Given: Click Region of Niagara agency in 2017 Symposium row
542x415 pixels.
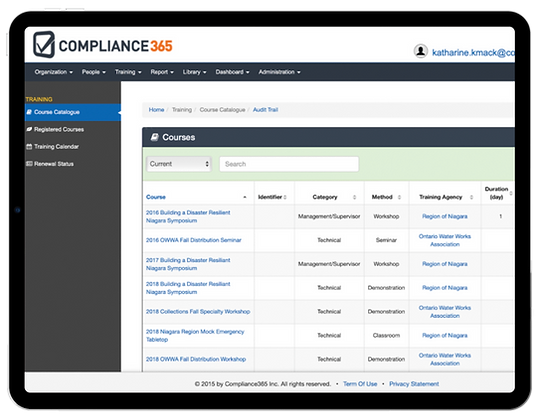Looking at the screenshot, I should 445,264.
